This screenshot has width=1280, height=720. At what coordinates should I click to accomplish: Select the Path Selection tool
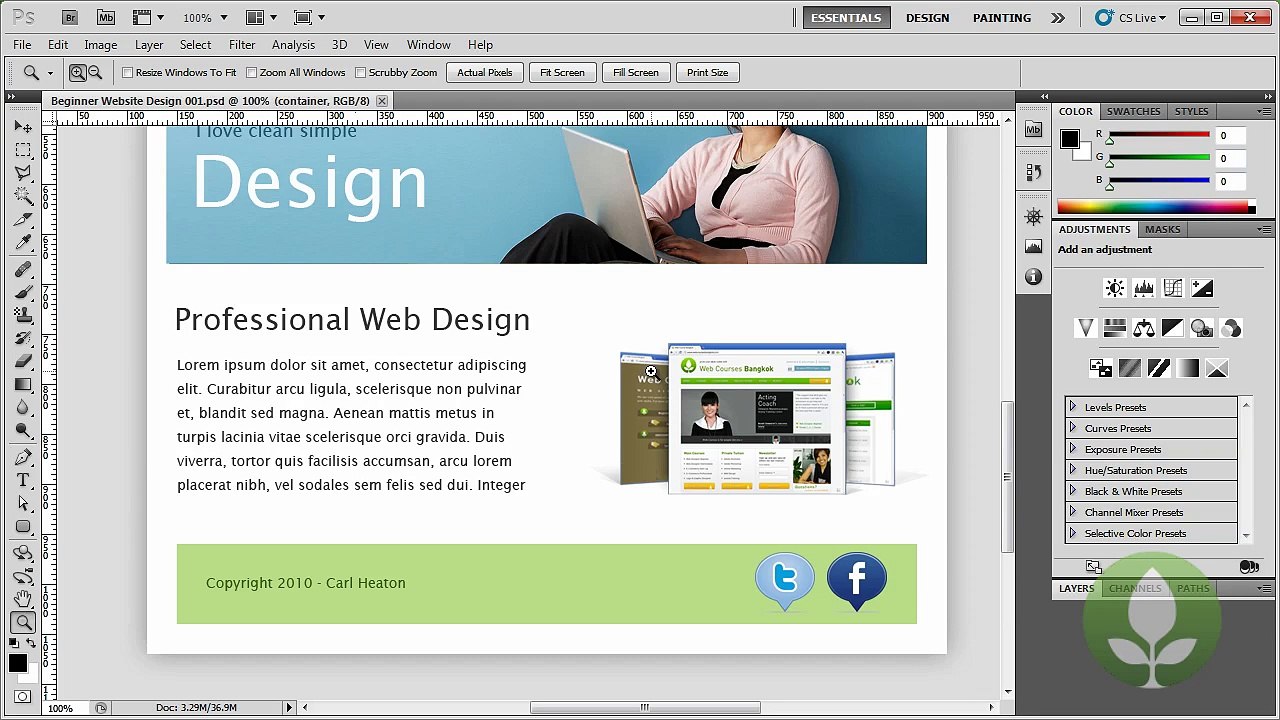23,504
